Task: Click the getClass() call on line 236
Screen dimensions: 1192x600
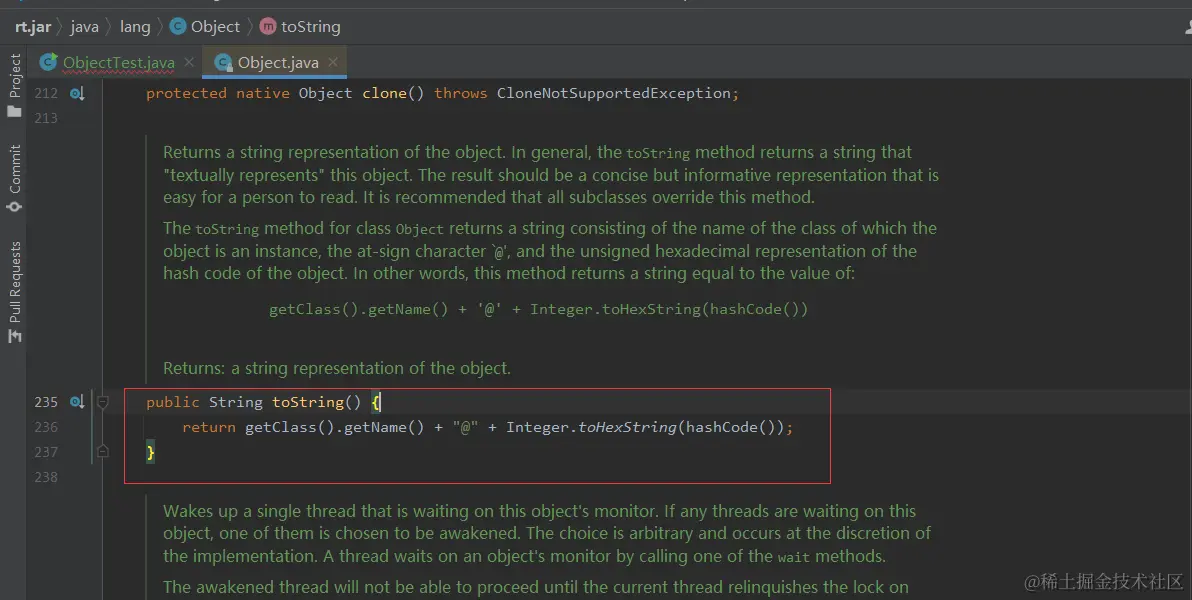Action: [x=290, y=427]
